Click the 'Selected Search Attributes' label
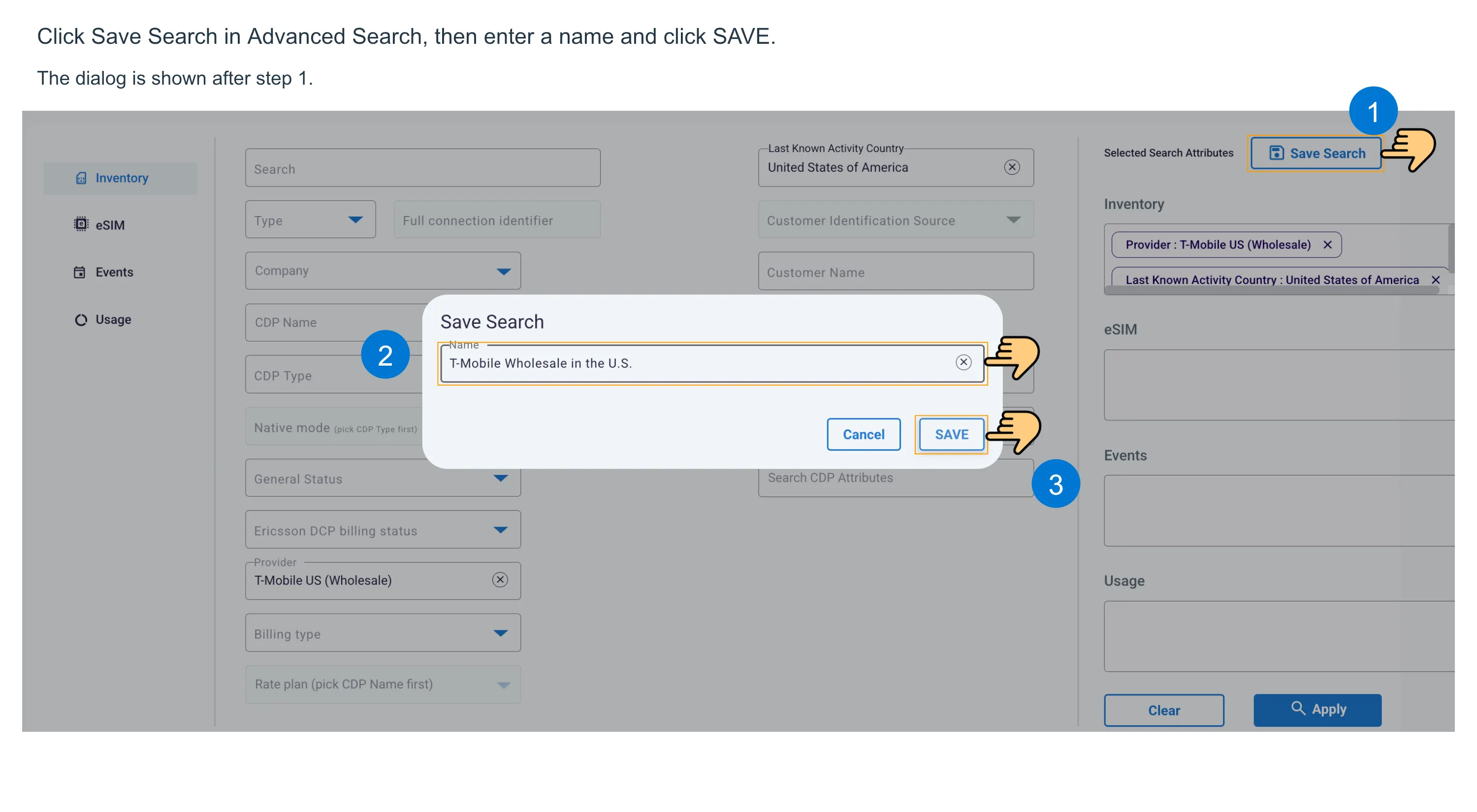Image resolution: width=1477 pixels, height=812 pixels. point(1168,153)
